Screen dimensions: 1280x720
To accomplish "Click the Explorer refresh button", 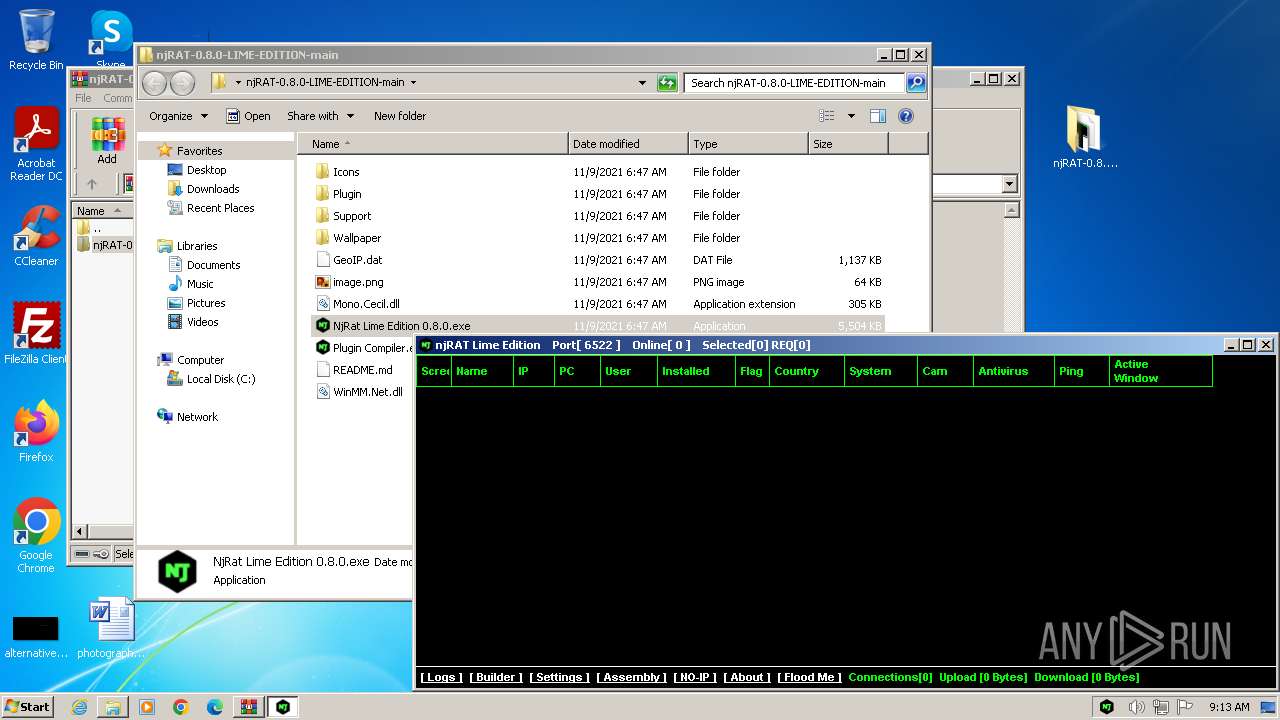I will [x=667, y=83].
